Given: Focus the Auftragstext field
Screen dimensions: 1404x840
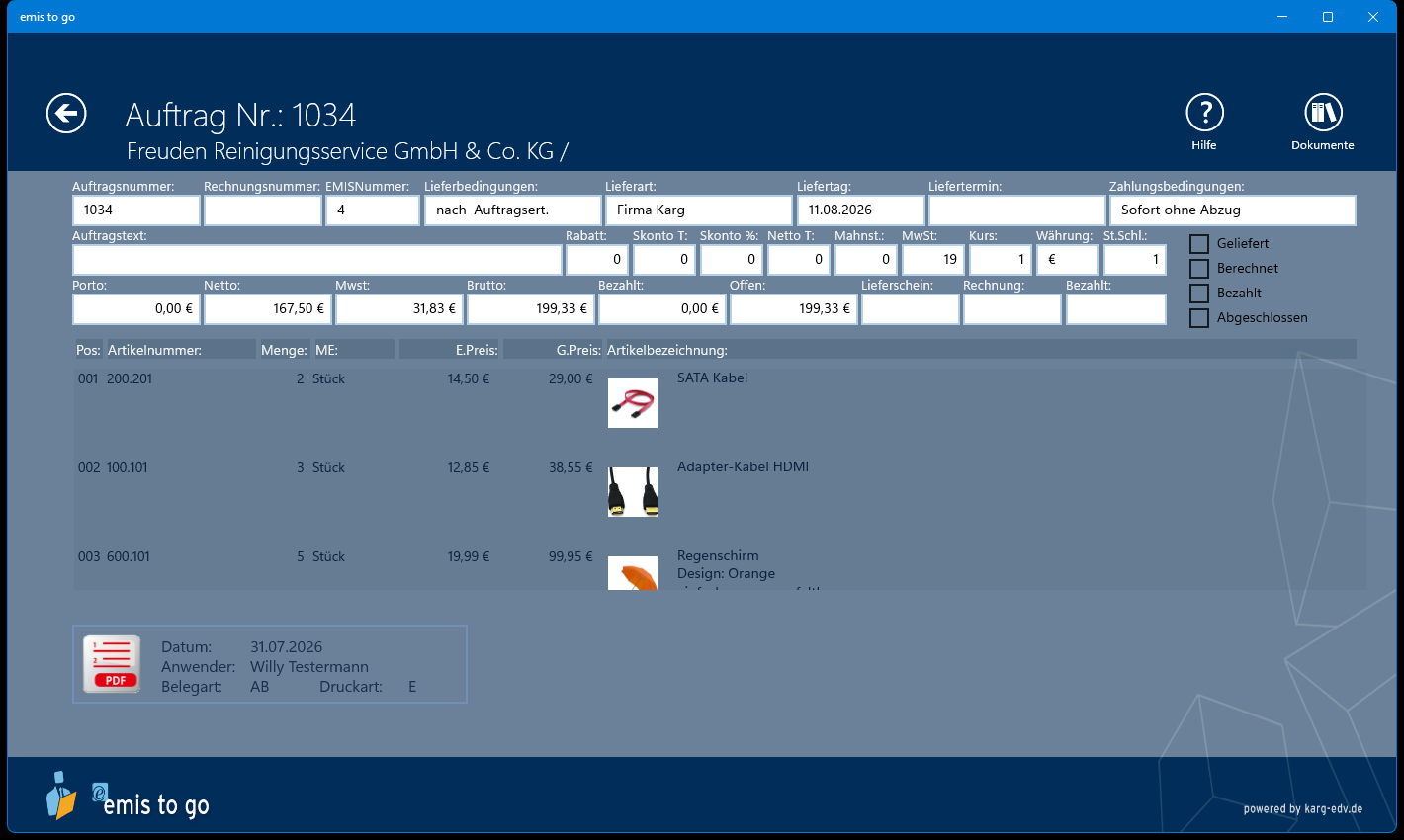Looking at the screenshot, I should 317,260.
